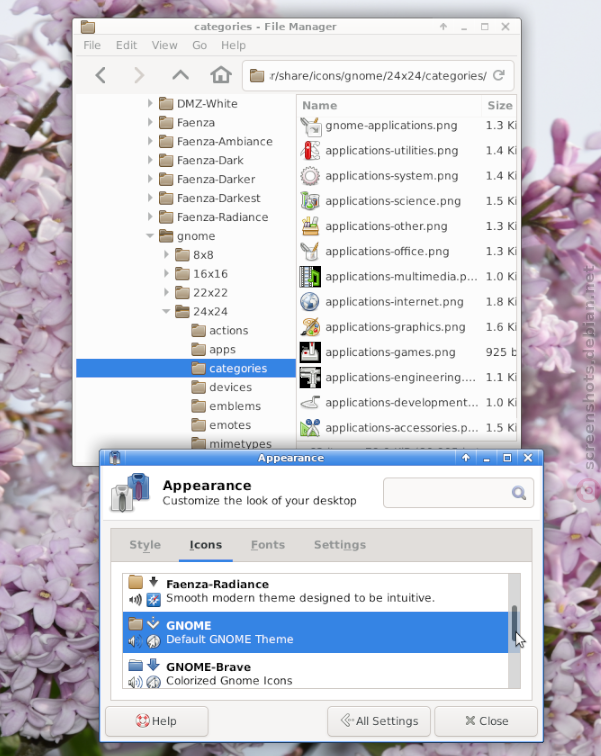Viewport: 601px width, 756px height.
Task: Switch to the Fonts tab
Action: click(x=268, y=545)
